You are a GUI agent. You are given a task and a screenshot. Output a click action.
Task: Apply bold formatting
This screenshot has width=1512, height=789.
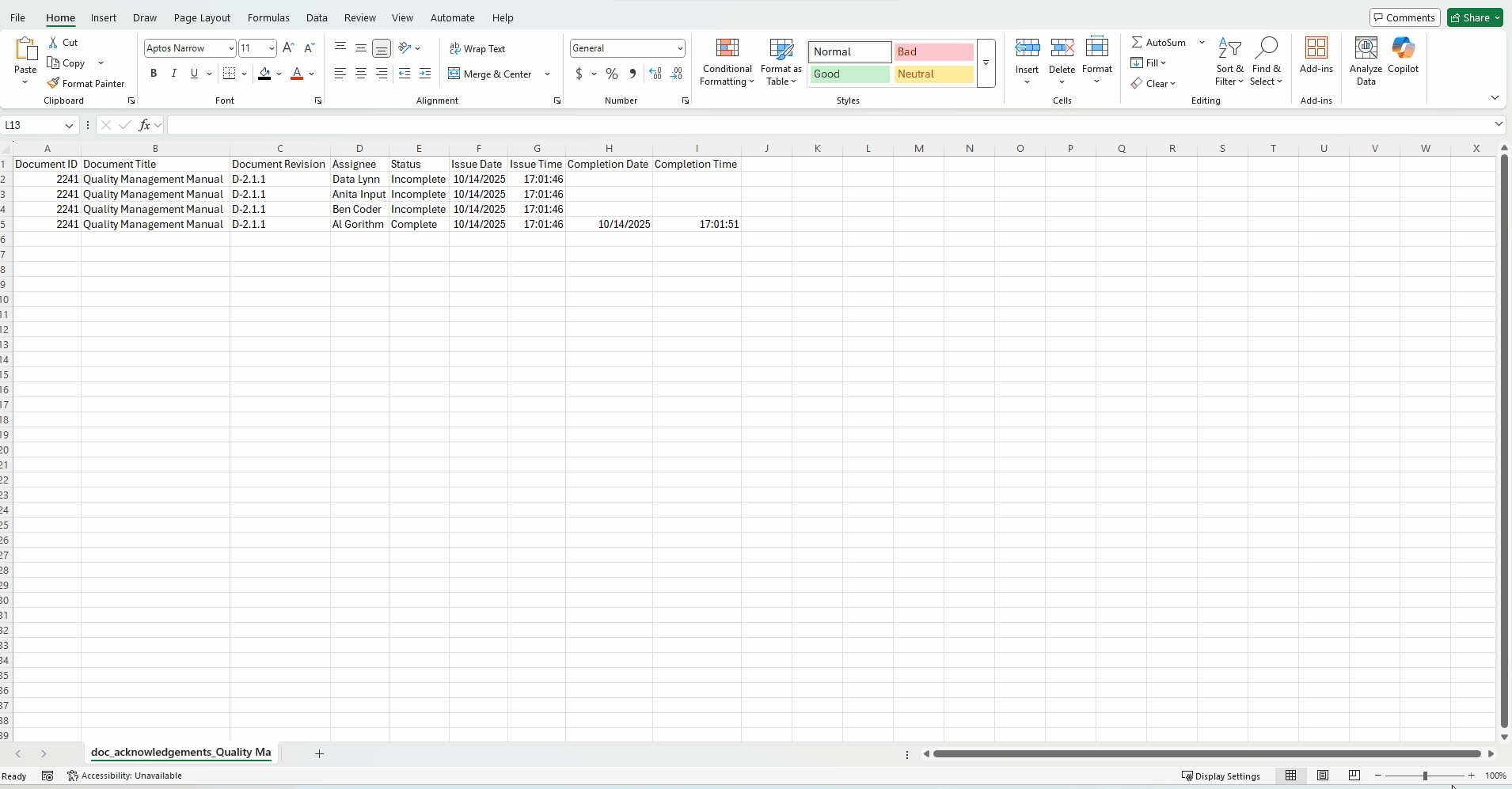(x=154, y=74)
